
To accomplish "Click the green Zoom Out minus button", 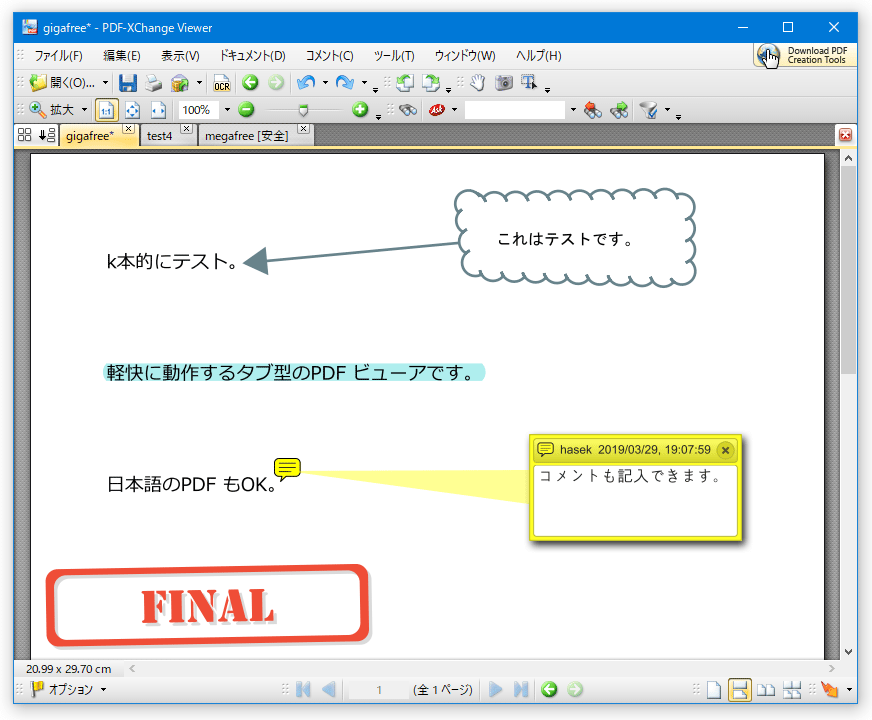I will point(246,110).
